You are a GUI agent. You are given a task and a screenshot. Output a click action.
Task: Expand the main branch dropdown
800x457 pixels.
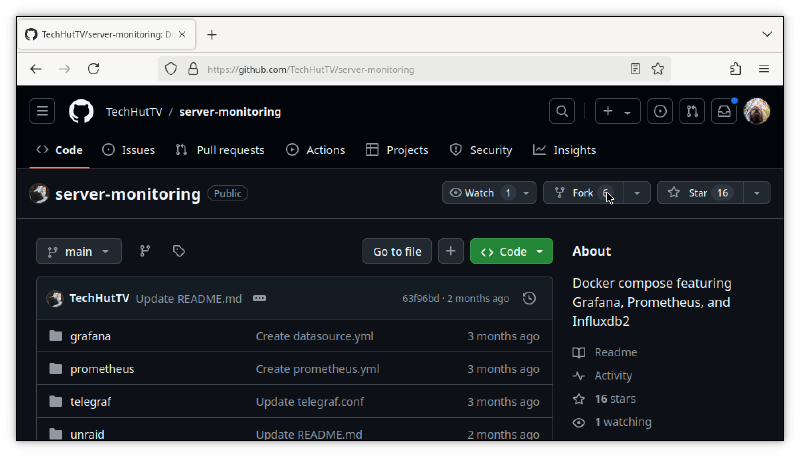click(79, 252)
